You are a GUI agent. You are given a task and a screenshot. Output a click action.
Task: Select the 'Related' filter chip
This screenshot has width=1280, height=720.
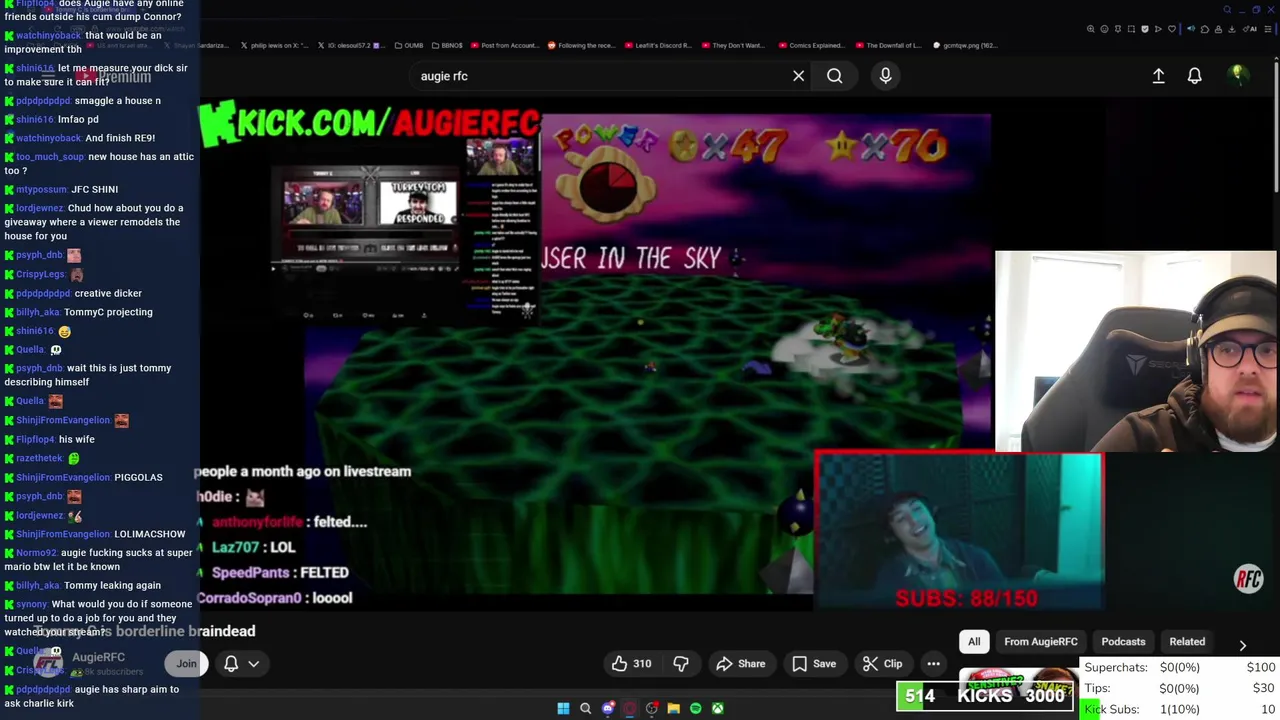[x=1187, y=642]
